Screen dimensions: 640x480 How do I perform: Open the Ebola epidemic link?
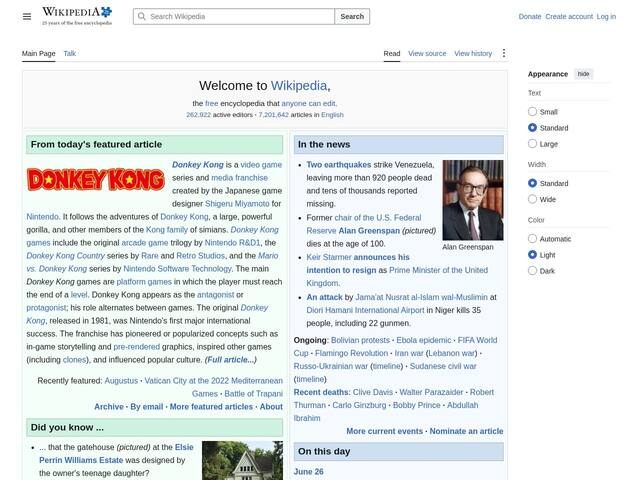424,340
